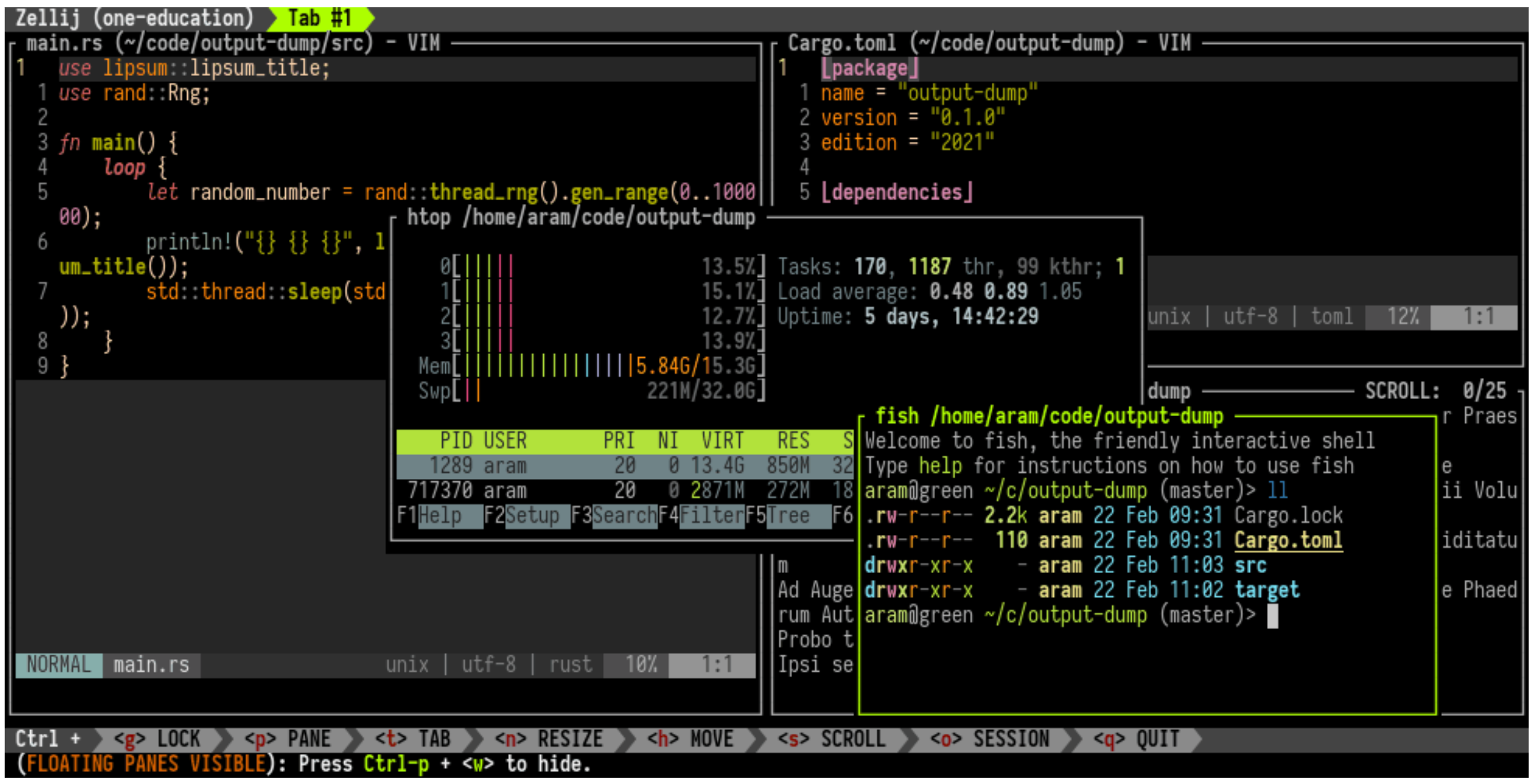Click version = "0.1.0" line
This screenshot has width=1535, height=784.
[x=913, y=118]
